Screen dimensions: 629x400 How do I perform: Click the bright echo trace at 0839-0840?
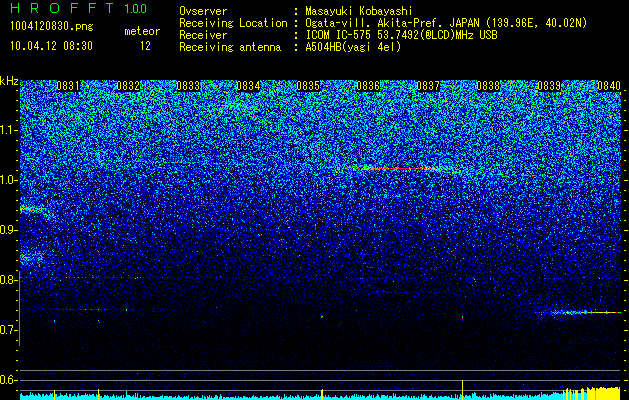pyautogui.click(x=580, y=312)
